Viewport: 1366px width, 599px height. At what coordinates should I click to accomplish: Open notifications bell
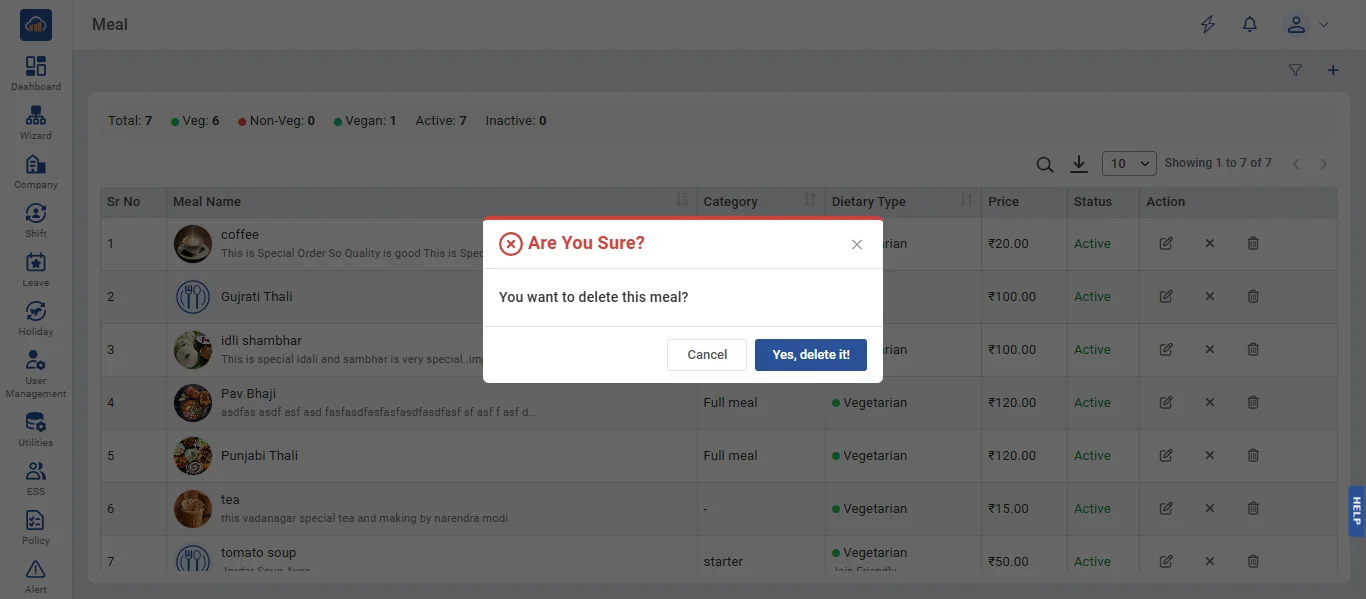click(1250, 25)
